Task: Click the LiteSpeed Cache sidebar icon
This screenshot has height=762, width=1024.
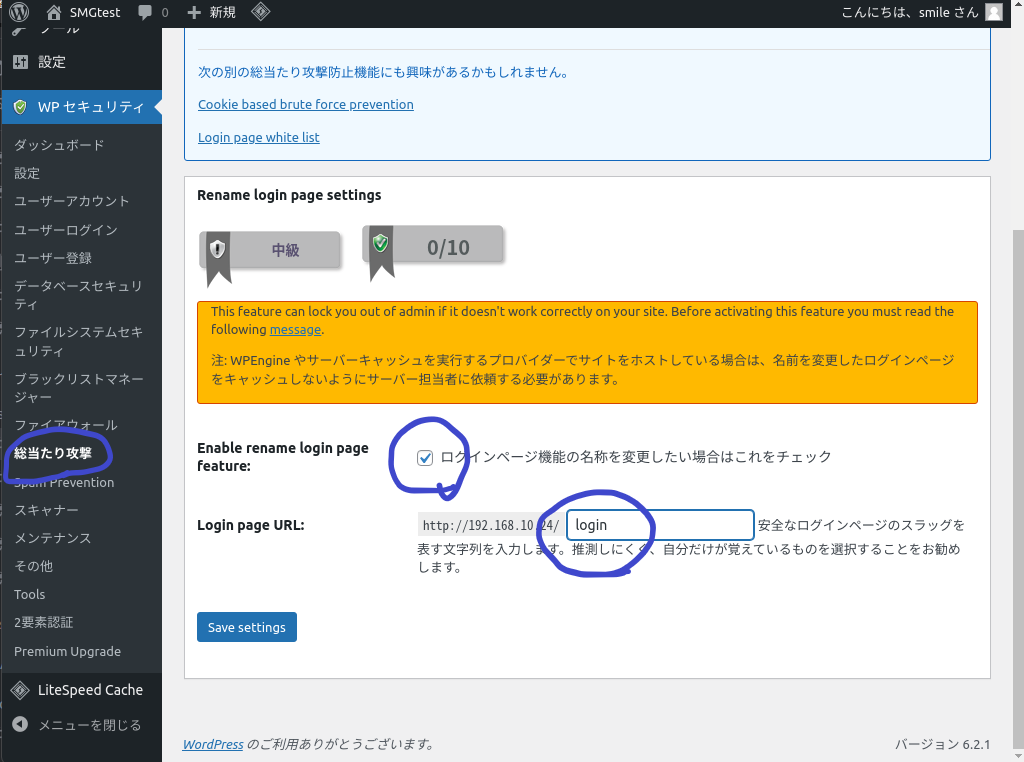Action: pos(20,690)
